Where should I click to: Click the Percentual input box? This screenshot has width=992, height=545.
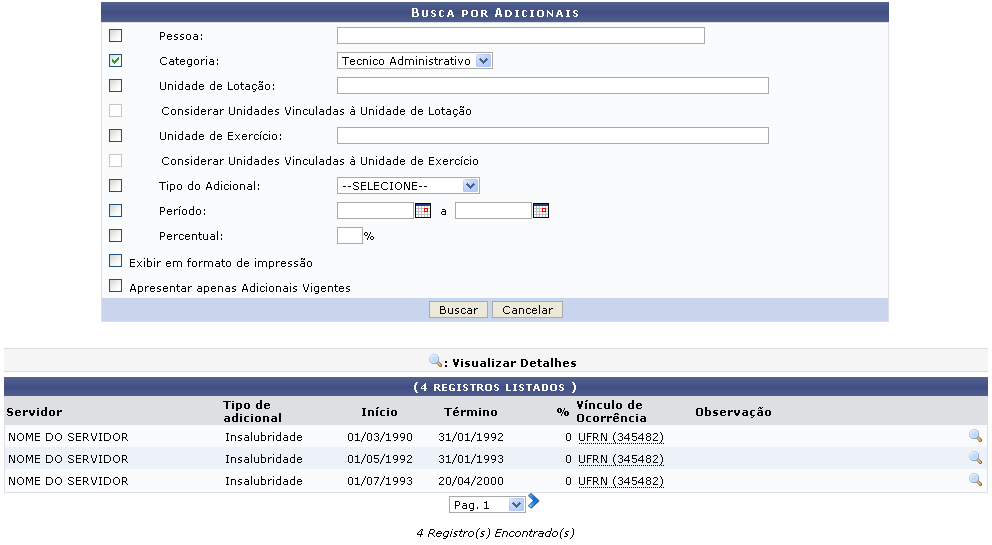349,236
